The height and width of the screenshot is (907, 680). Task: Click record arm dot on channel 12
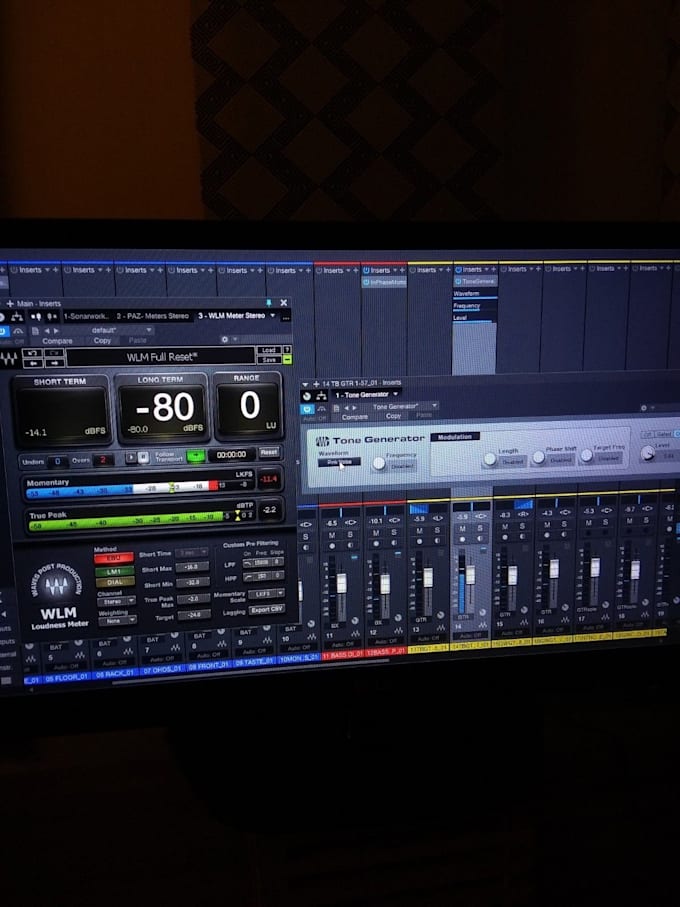pos(376,543)
